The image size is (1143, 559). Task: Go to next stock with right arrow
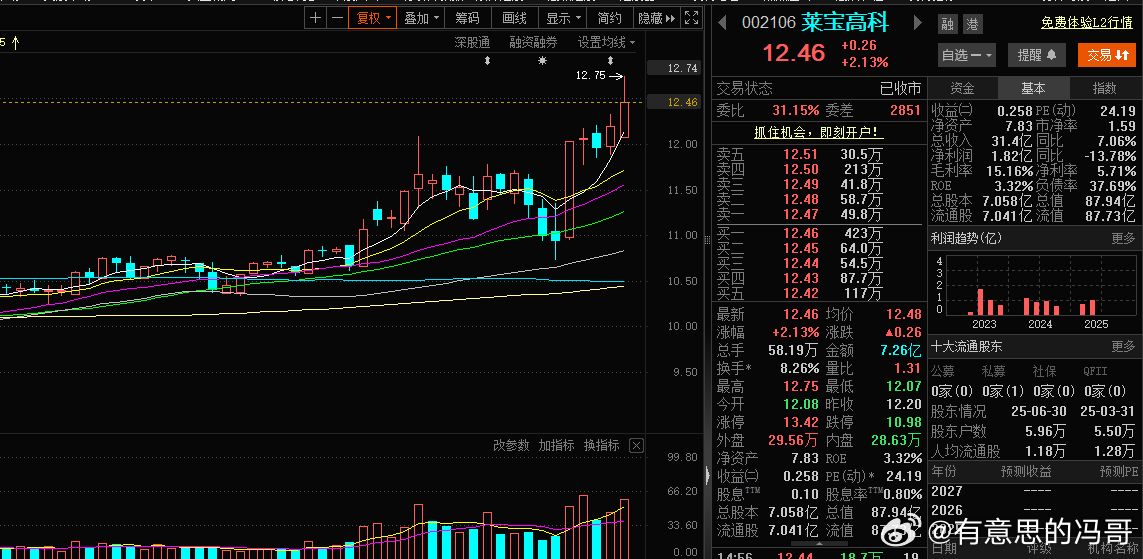pos(918,23)
